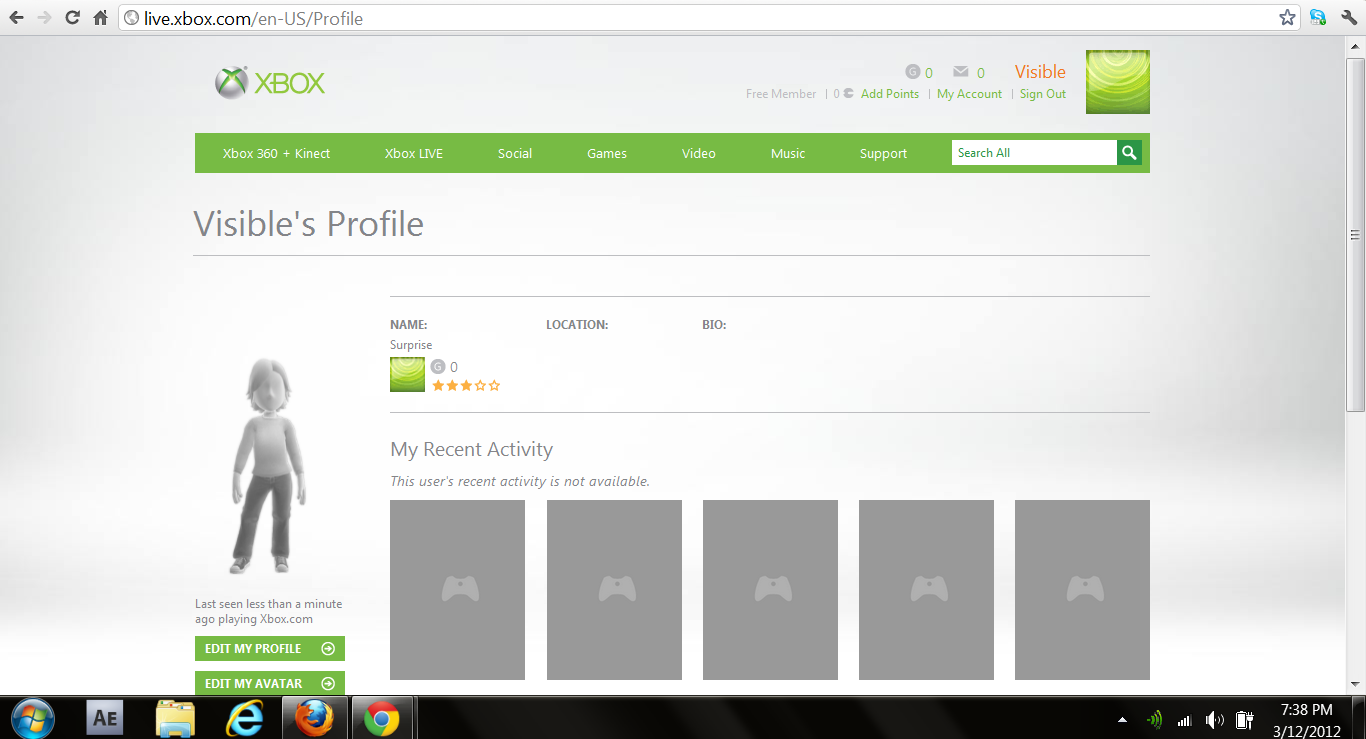Open the Support menu
This screenshot has width=1366, height=739.
(884, 153)
